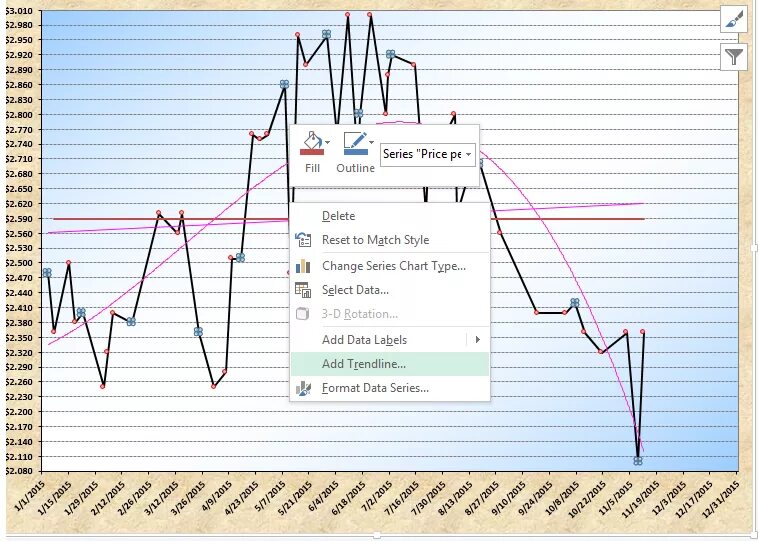The image size is (758, 541).
Task: Click the Outline pen icon
Action: click(355, 144)
